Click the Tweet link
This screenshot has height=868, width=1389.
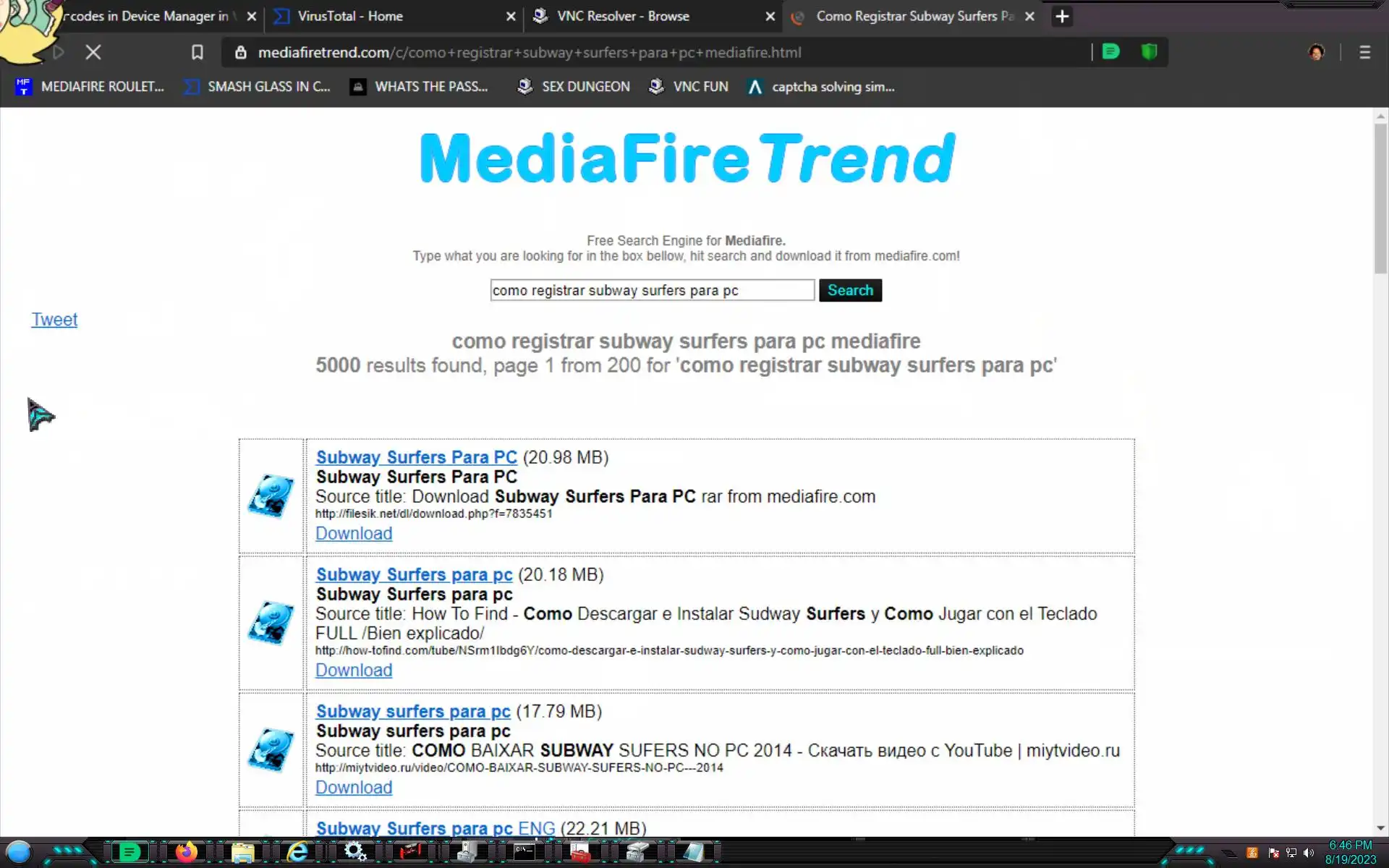point(54,319)
